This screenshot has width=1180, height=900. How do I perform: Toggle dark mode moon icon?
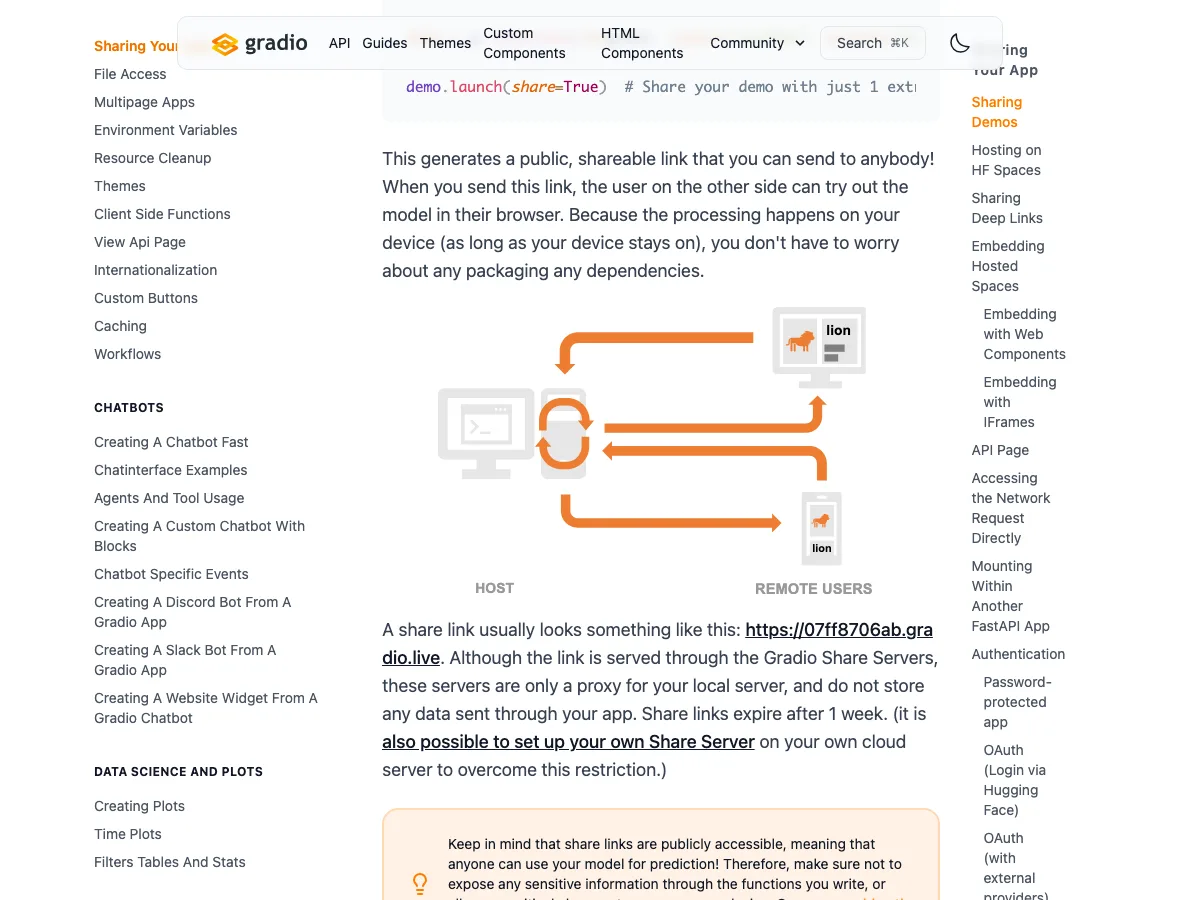[960, 43]
